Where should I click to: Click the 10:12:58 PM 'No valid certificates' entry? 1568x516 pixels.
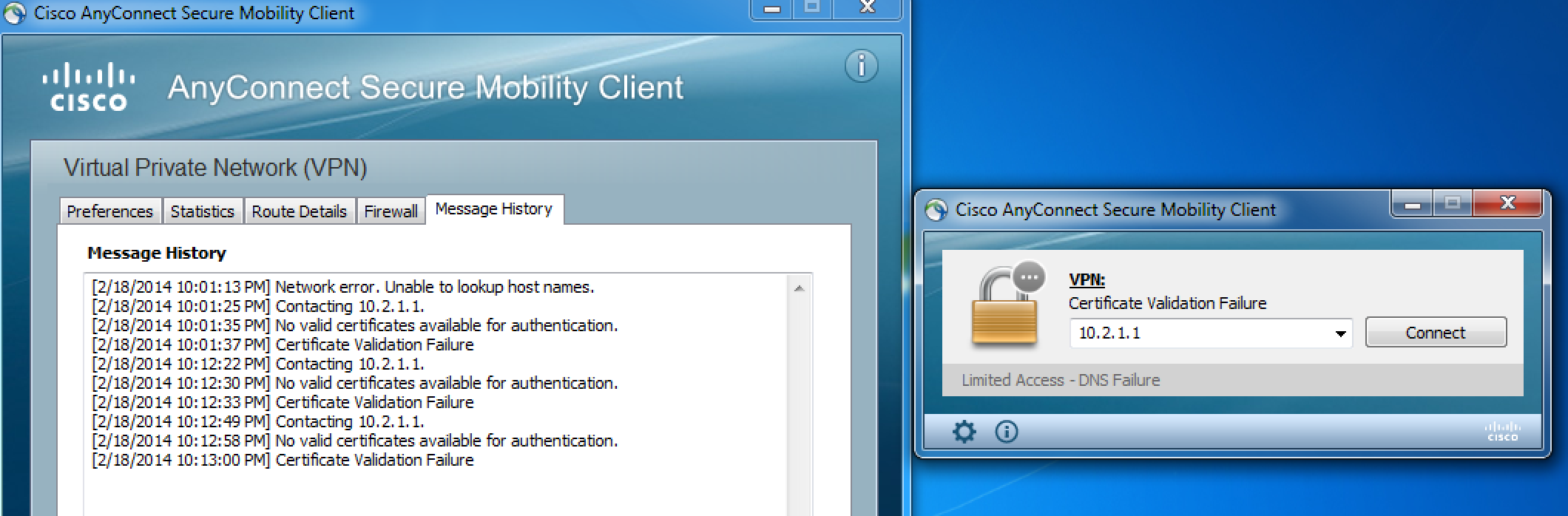tap(355, 441)
